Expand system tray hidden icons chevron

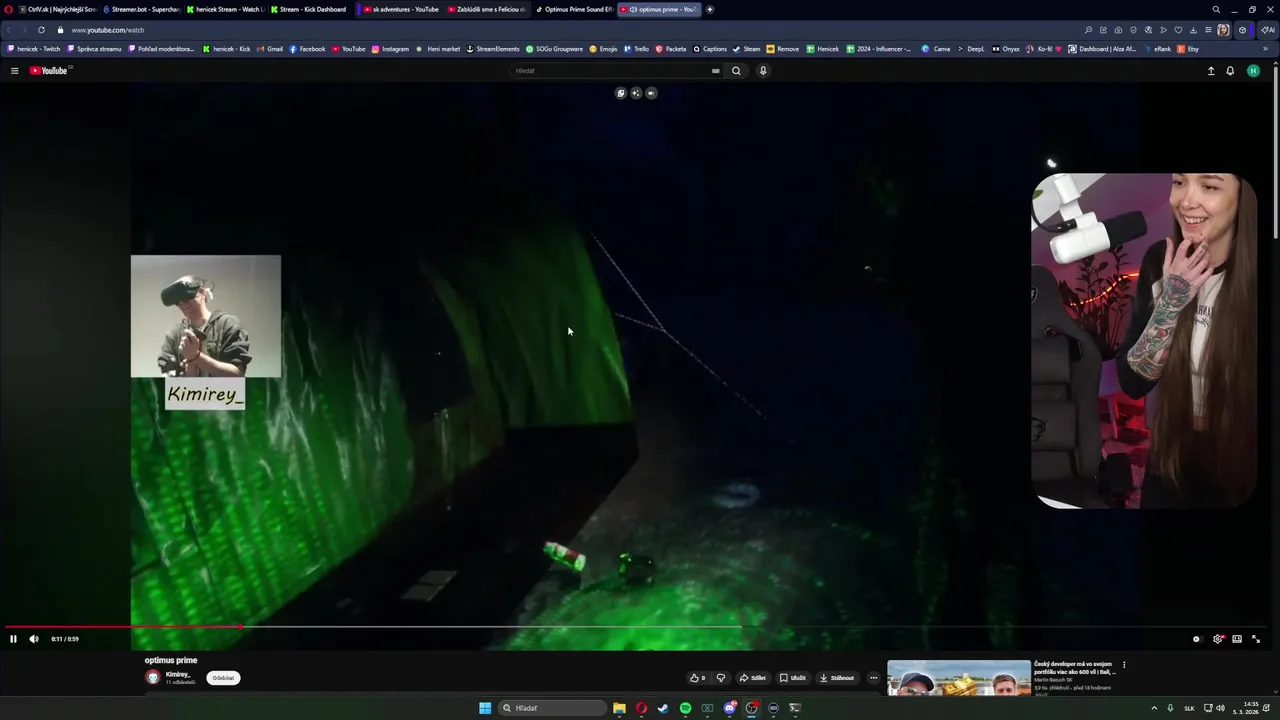[1154, 708]
